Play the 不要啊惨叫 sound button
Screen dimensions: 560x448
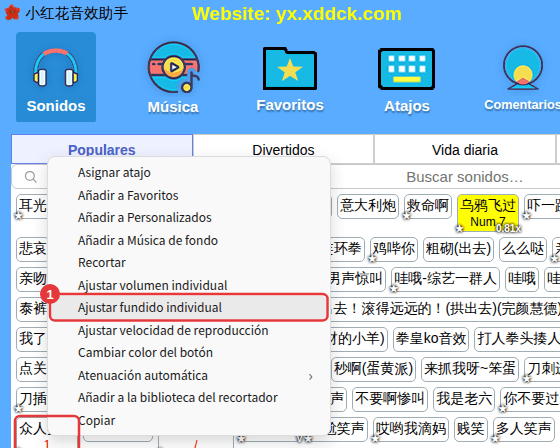click(390, 399)
